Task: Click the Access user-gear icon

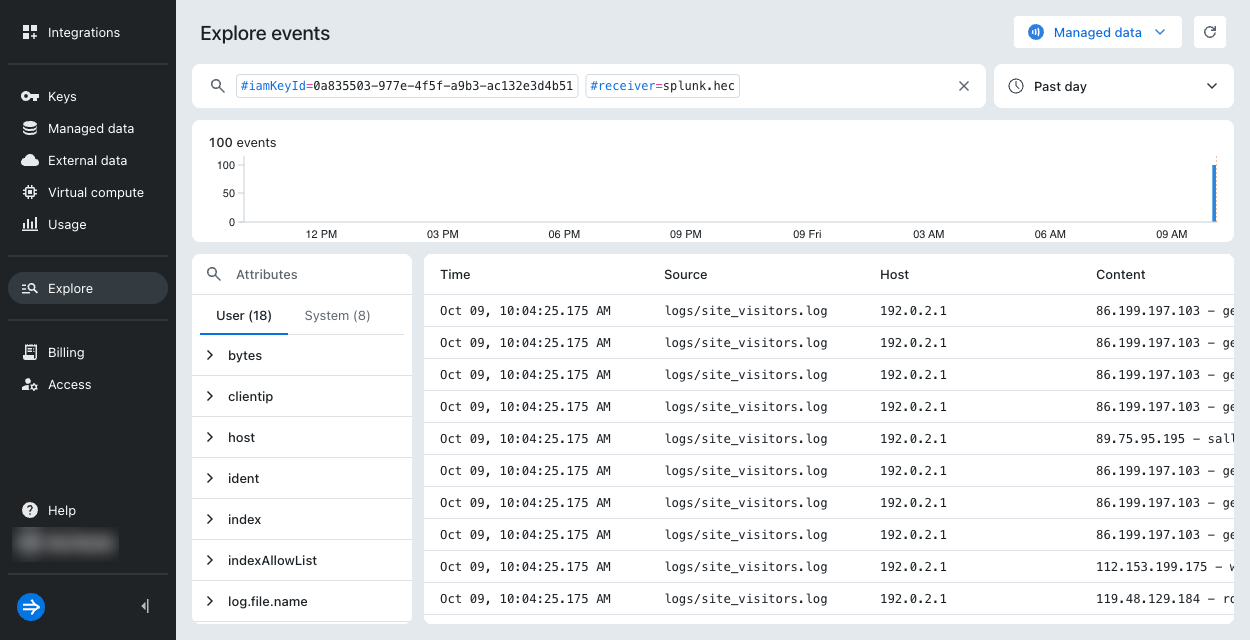Action: click(x=30, y=384)
